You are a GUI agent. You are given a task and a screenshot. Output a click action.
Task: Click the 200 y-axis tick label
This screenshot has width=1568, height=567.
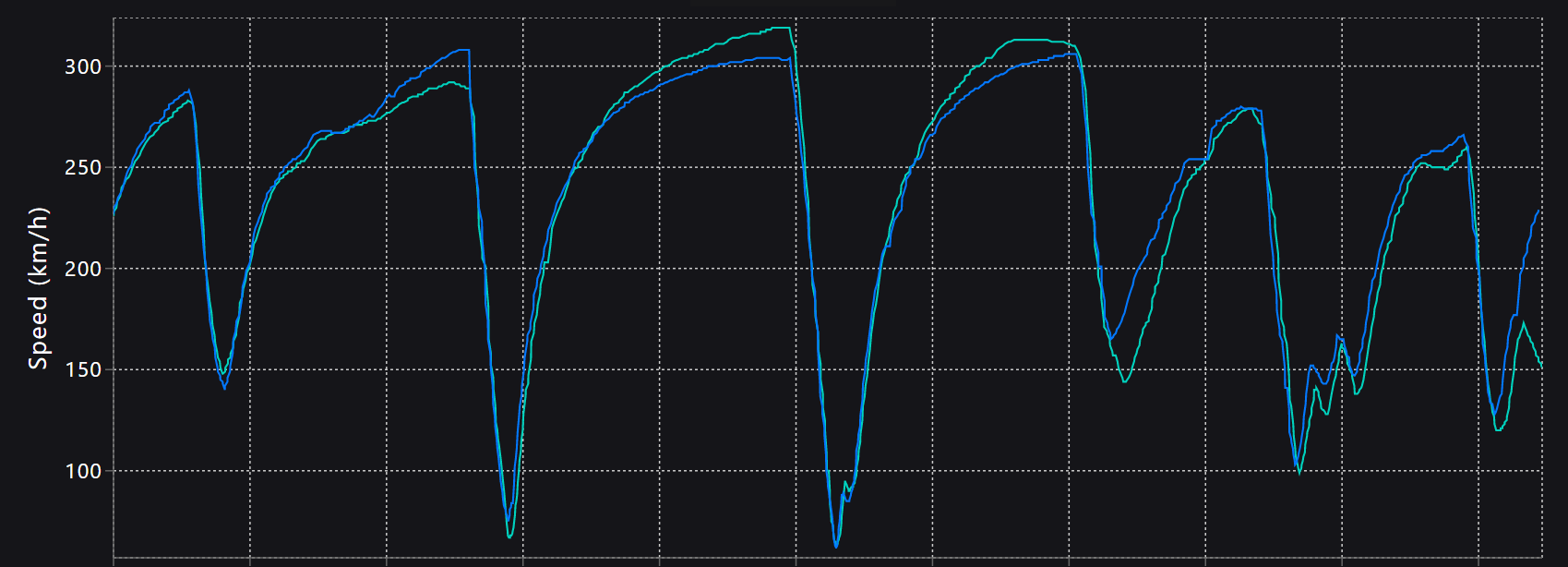82,269
